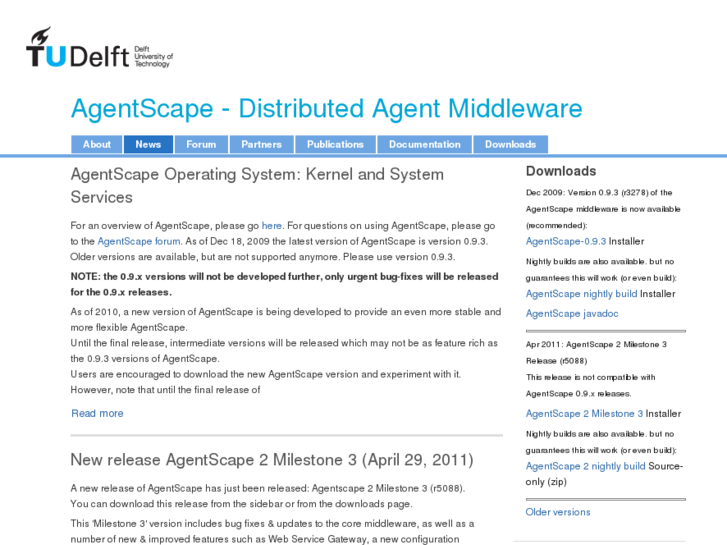Image resolution: width=727 pixels, height=545 pixels.
Task: Click the sidebar 'Downloads' heading
Action: point(561,171)
